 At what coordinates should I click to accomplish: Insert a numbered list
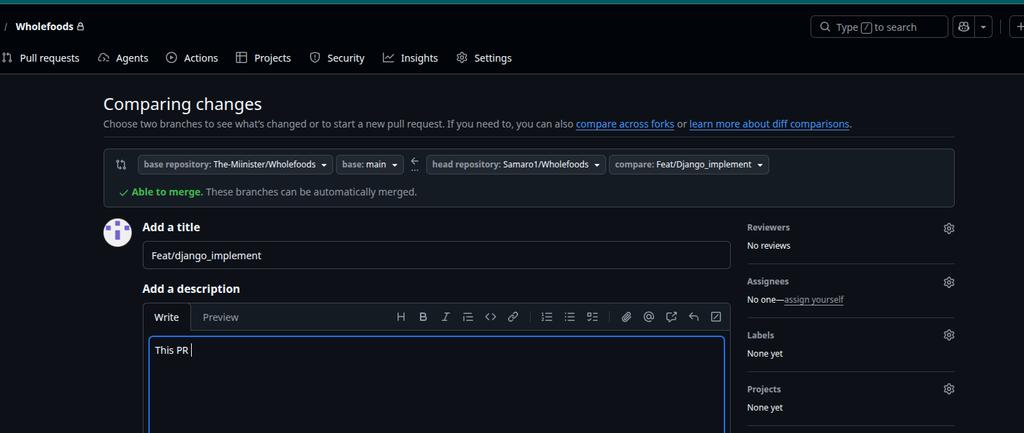547,317
